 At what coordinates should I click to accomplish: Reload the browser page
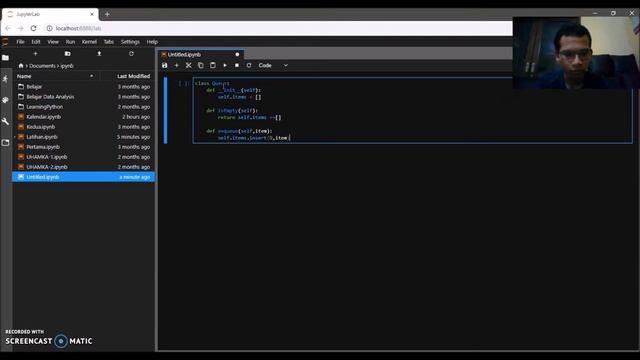tap(33, 28)
